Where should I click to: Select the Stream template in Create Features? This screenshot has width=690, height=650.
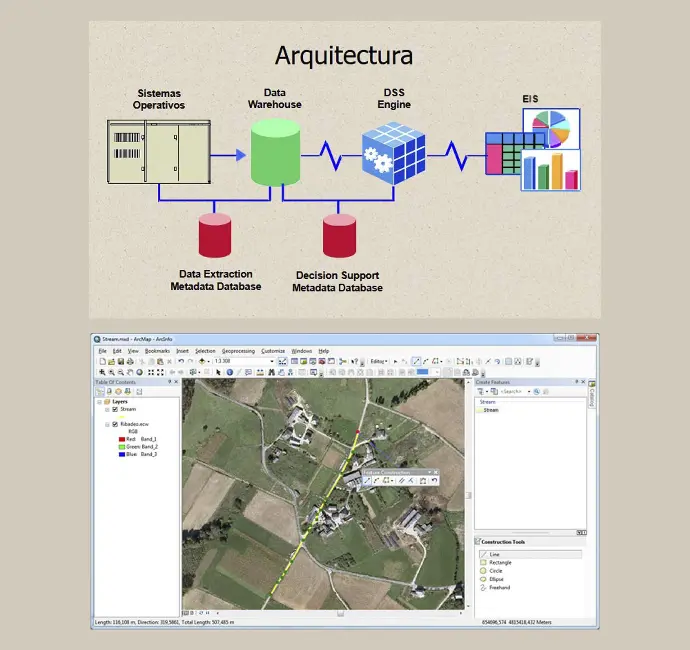[x=491, y=410]
